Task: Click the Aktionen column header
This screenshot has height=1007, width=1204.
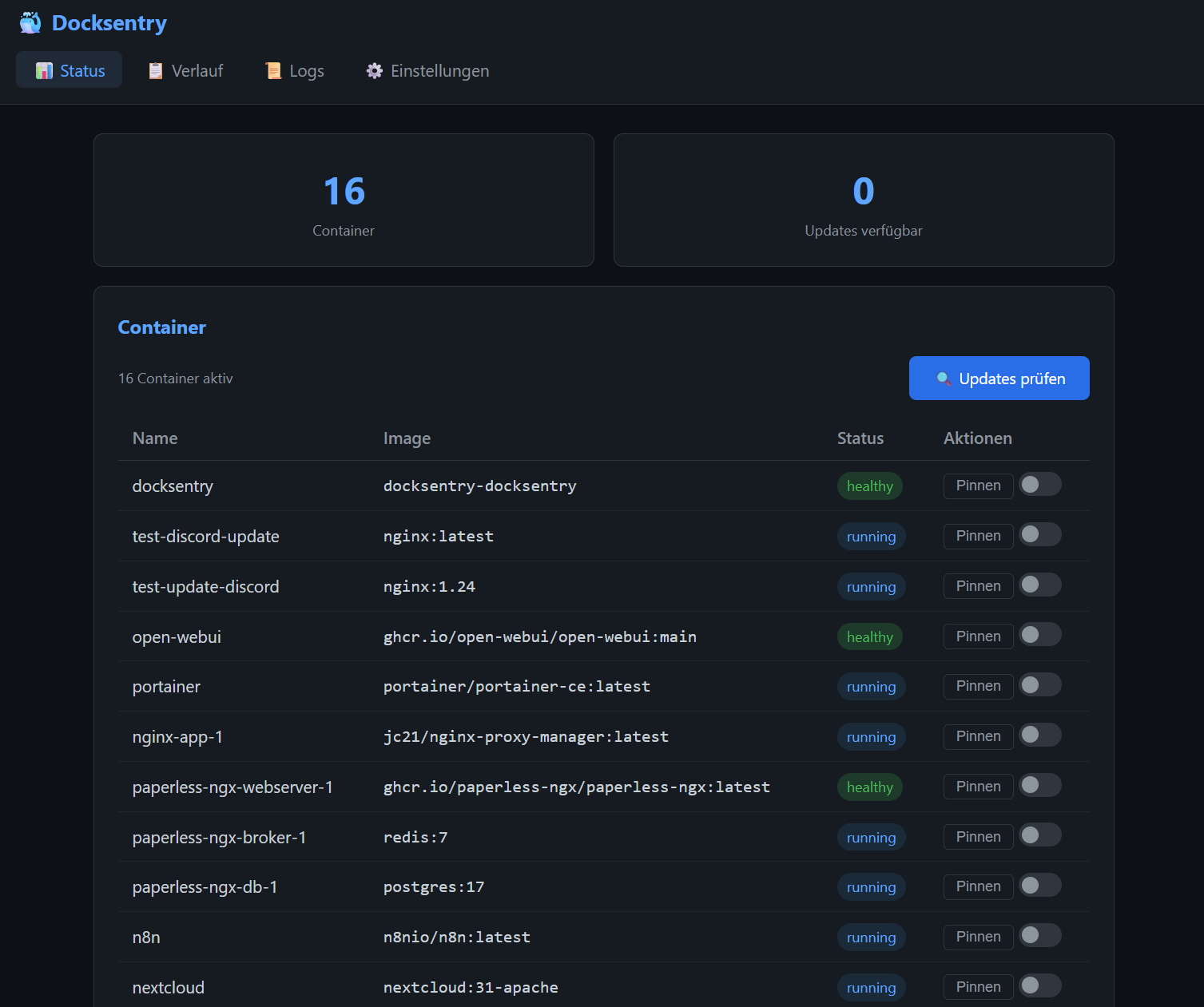Action: (978, 438)
